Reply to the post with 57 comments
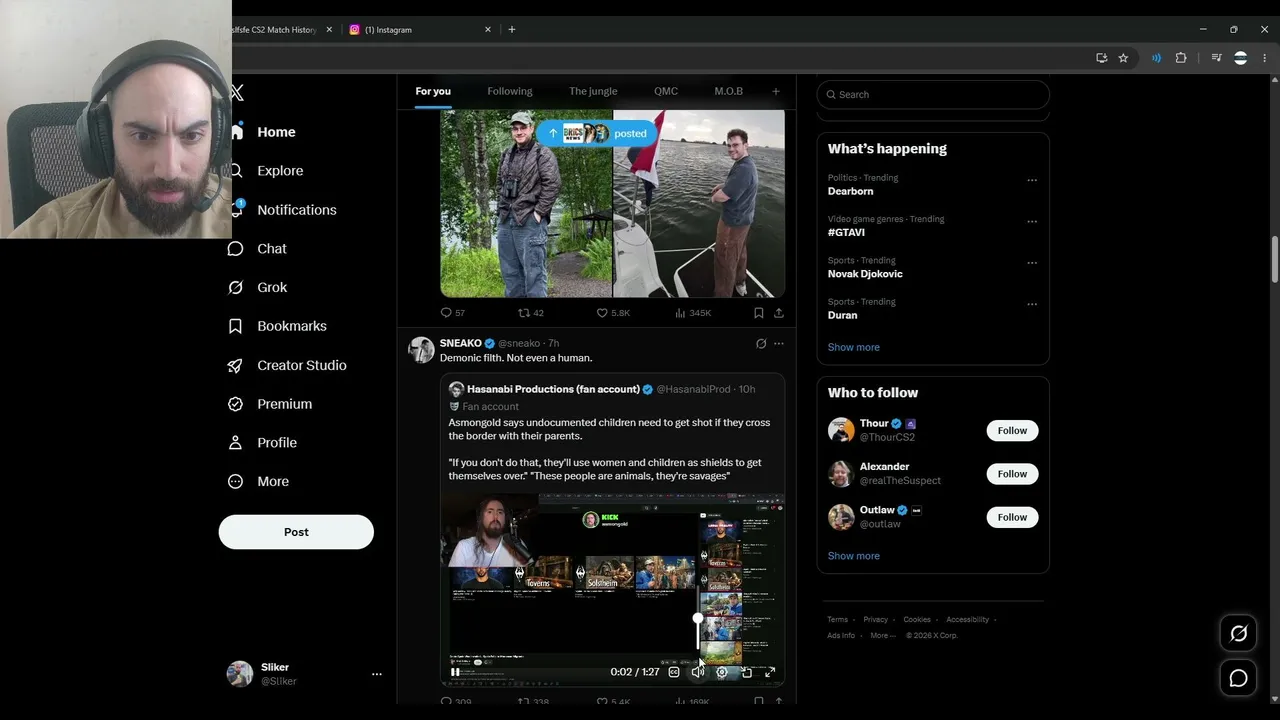1280x720 pixels. (453, 313)
